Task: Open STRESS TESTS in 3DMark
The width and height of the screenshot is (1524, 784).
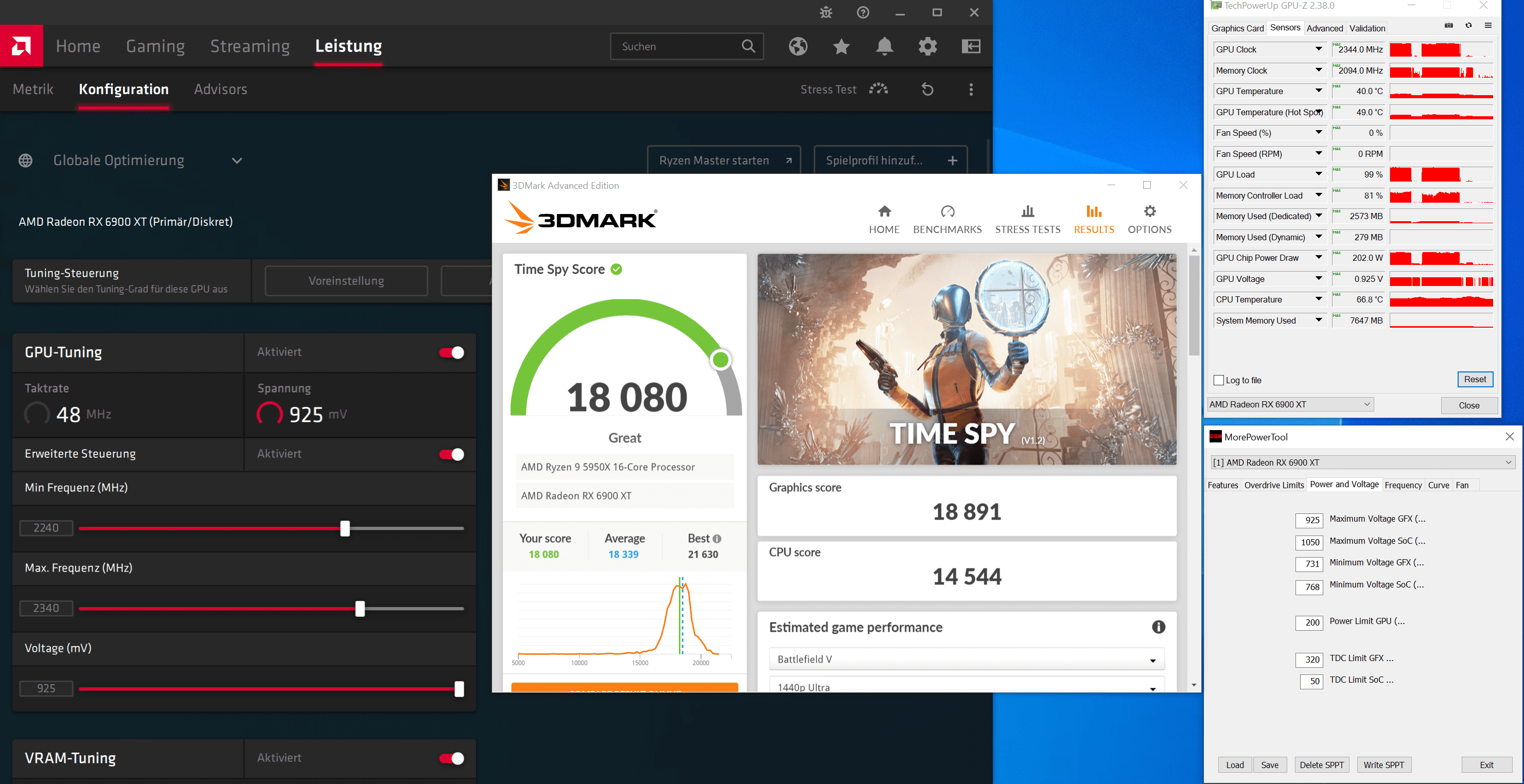Action: tap(1028, 219)
